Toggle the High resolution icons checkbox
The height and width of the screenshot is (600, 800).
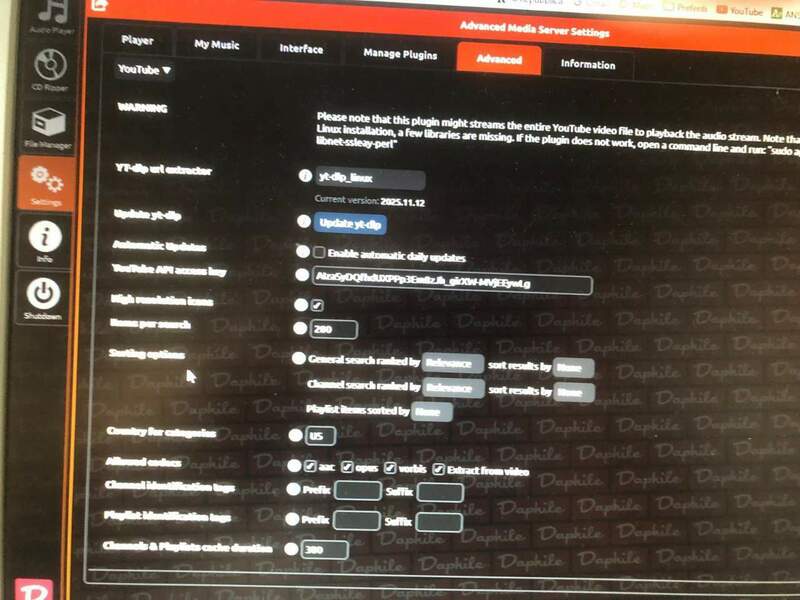point(317,305)
